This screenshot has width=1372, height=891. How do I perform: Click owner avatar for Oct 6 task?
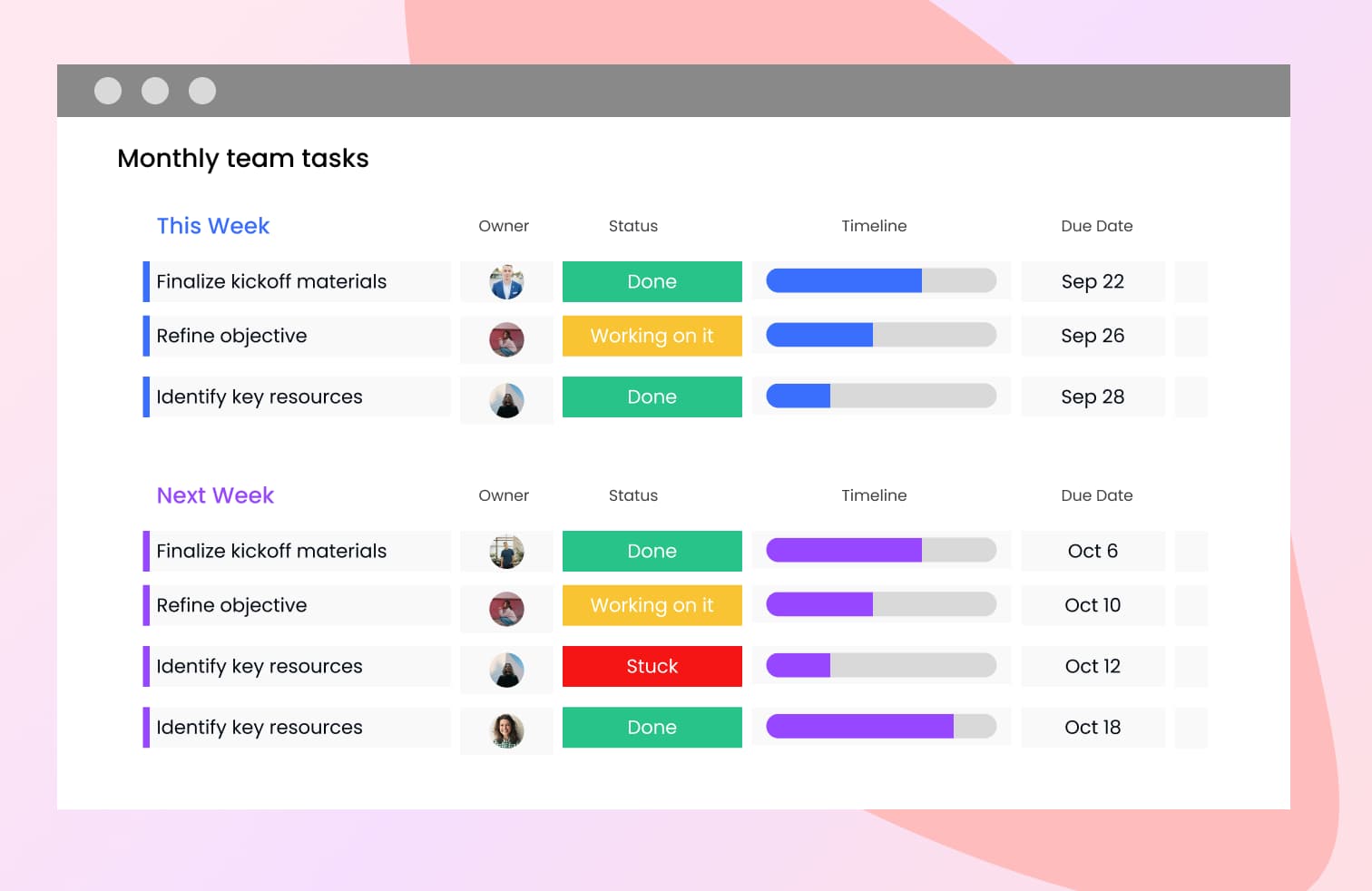tap(506, 552)
